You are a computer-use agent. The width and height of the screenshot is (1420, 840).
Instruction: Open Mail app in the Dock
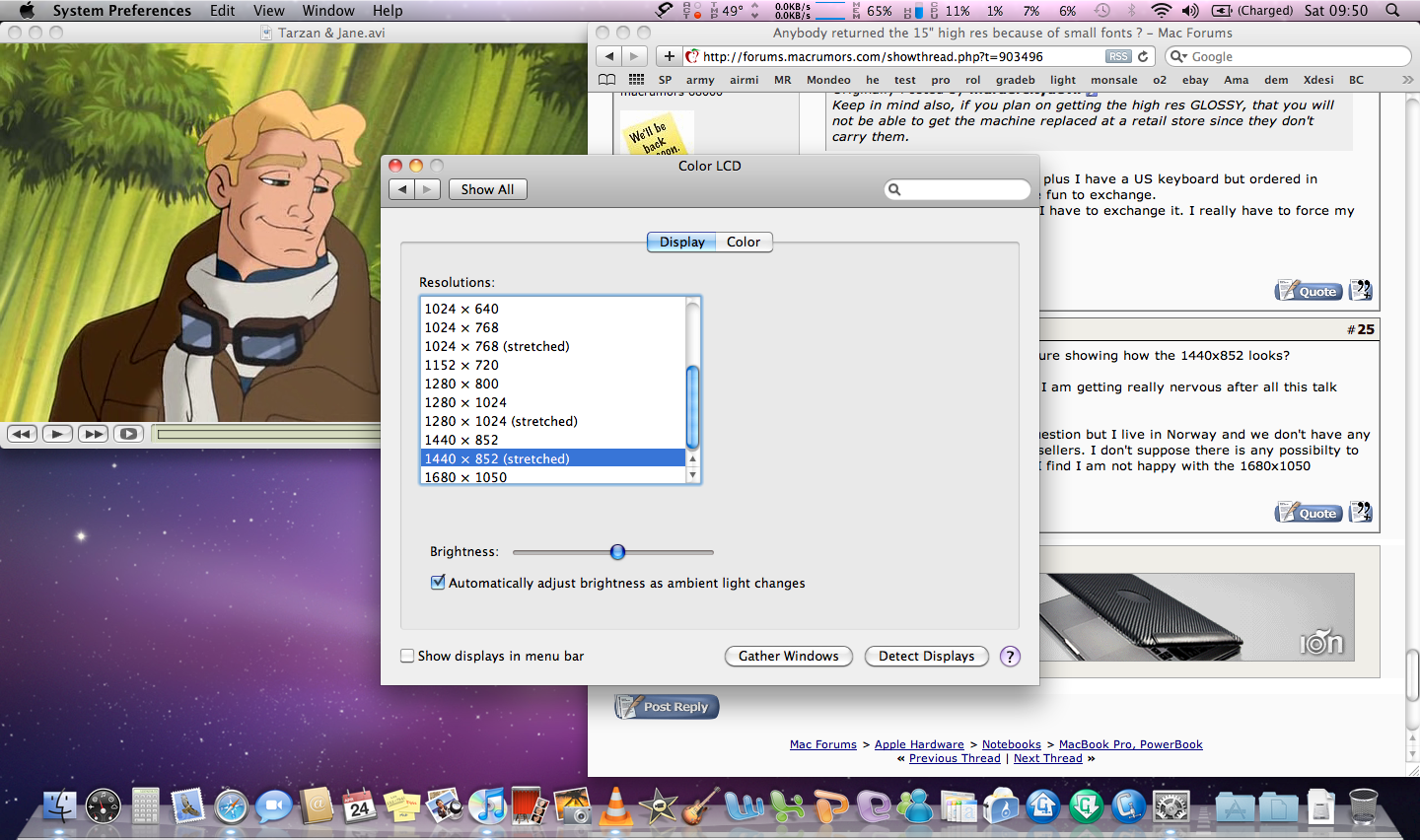187,806
